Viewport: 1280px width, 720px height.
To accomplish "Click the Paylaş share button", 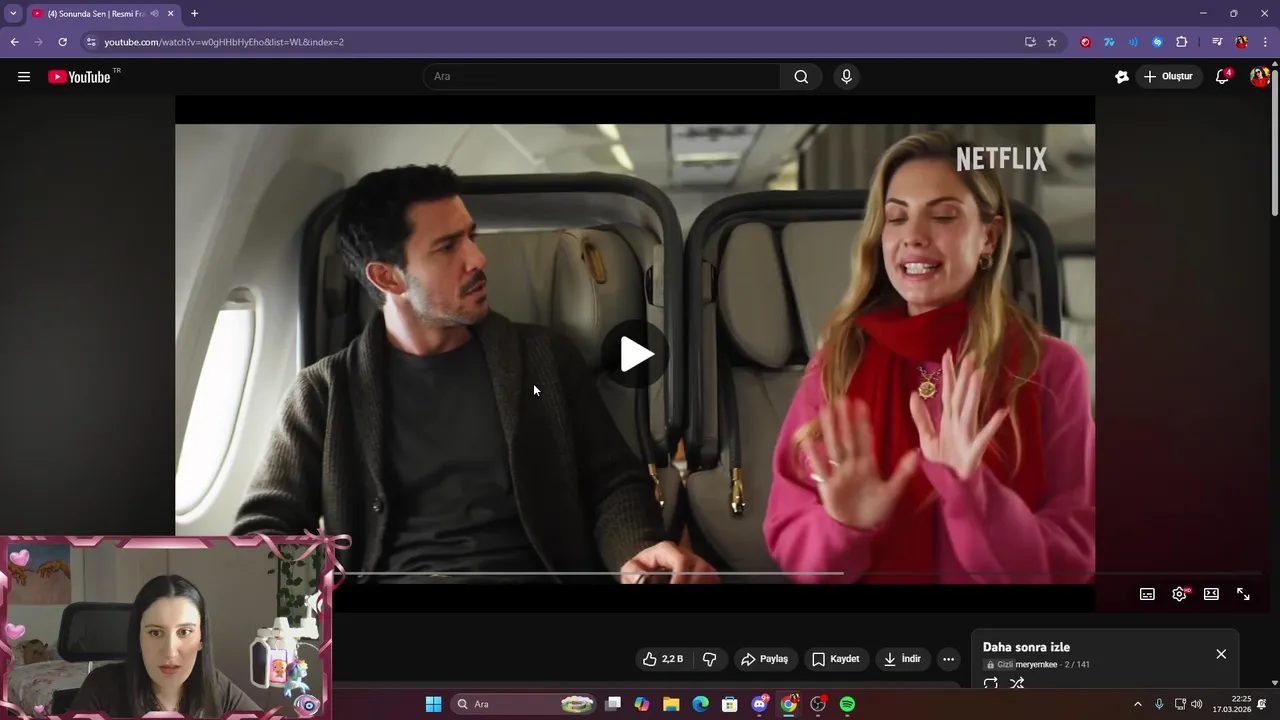I will (764, 659).
